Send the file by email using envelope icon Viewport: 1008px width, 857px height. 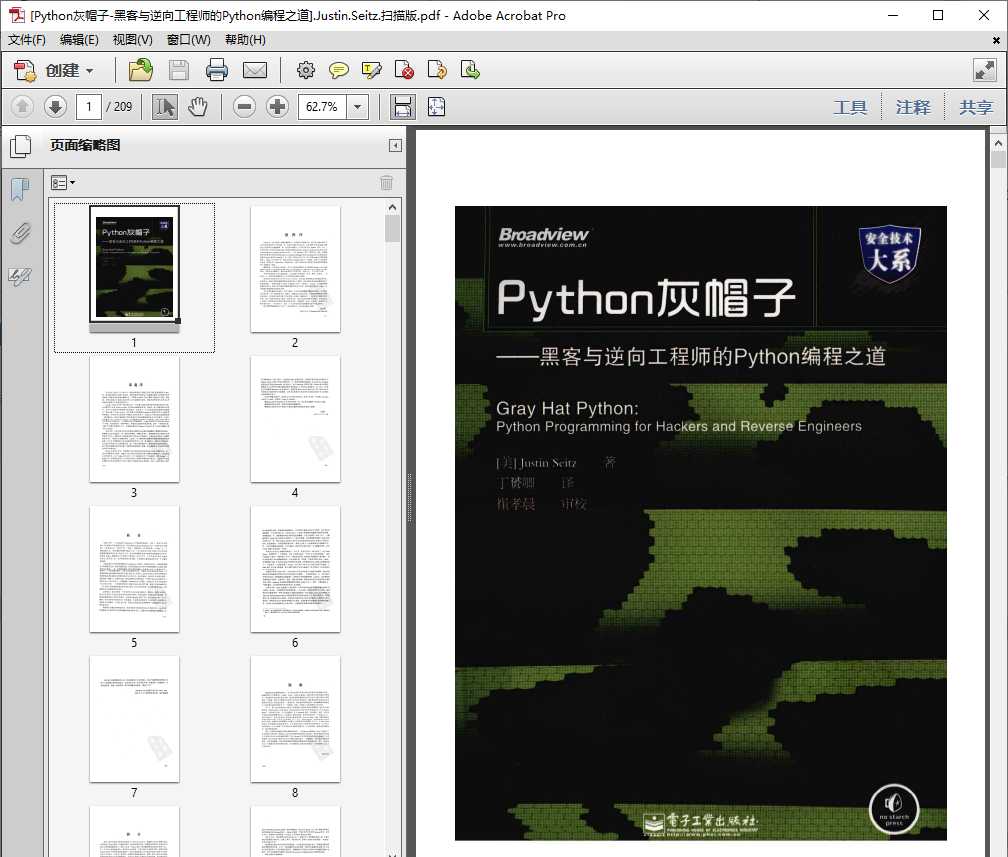(x=255, y=69)
